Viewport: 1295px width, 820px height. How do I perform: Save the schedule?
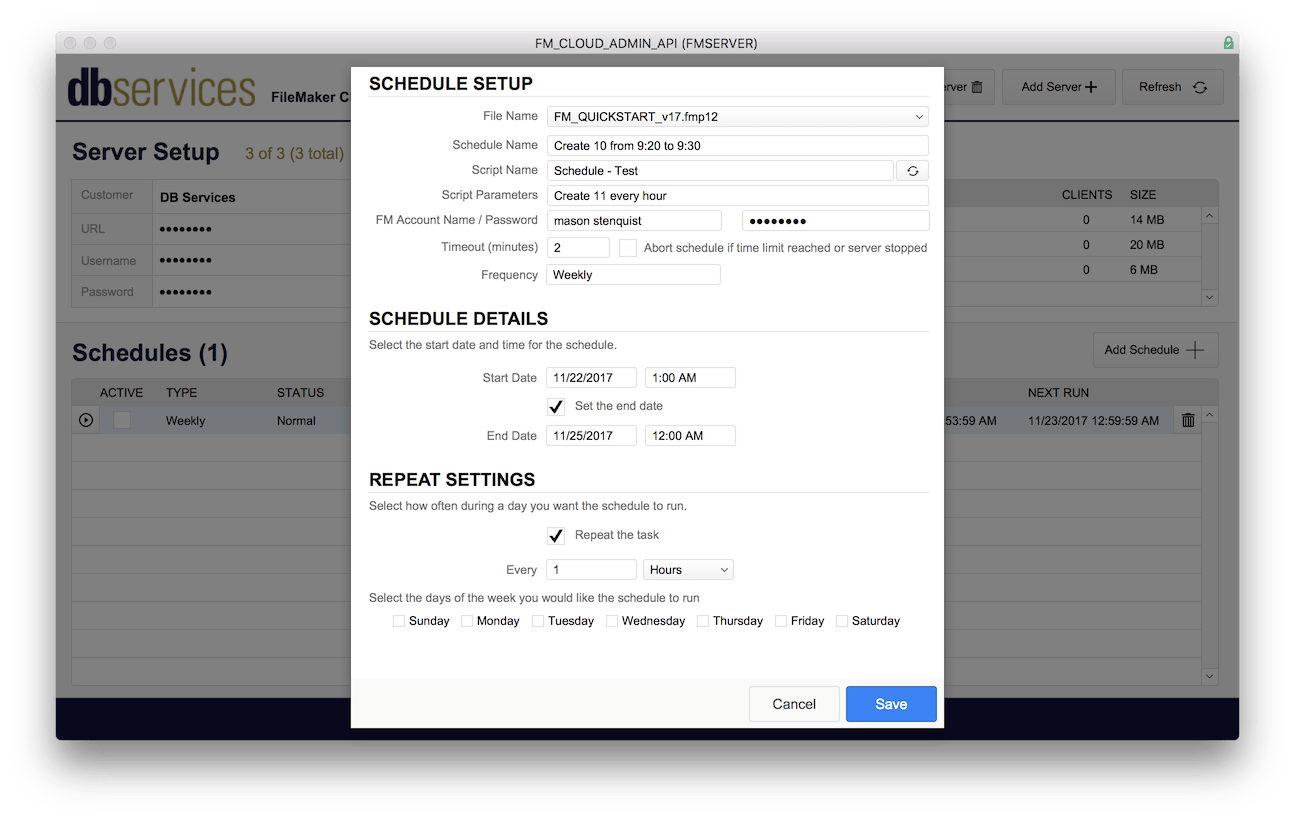click(891, 704)
